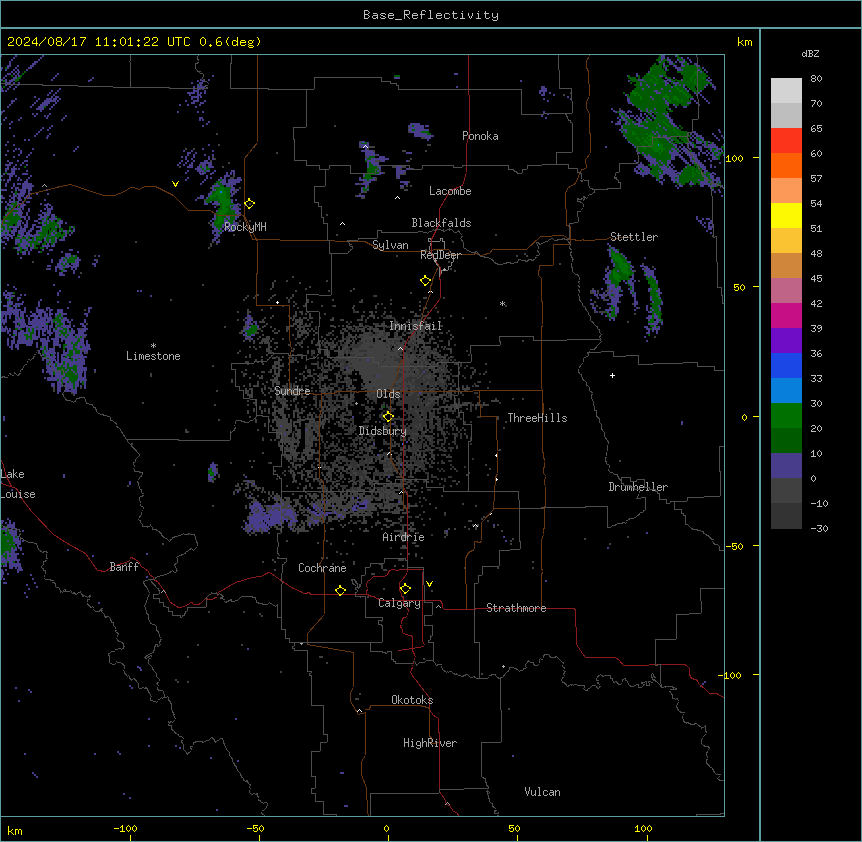Click bottom axis 100 km tick label
This screenshot has width=862, height=842.
(x=643, y=828)
